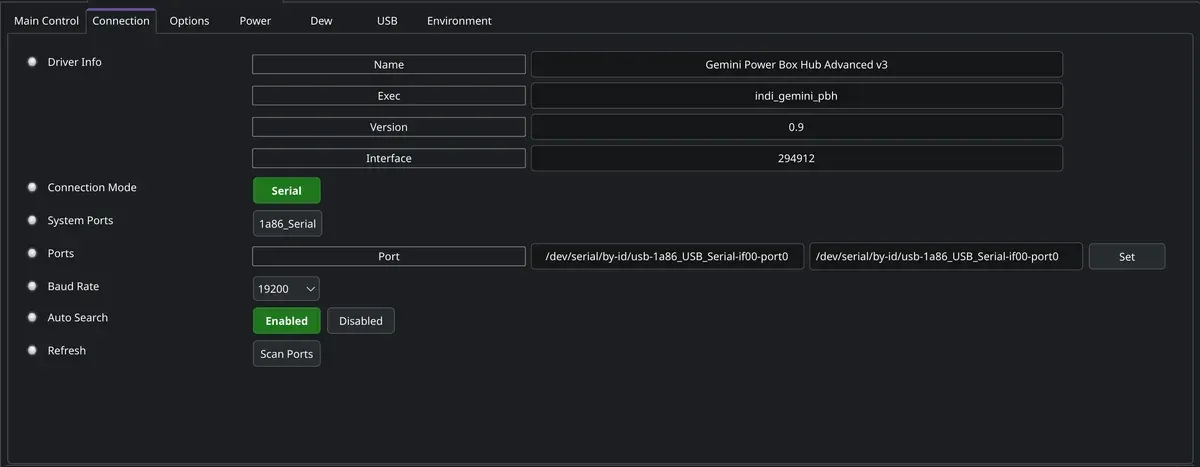Screen dimensions: 1200x467
Task: Click the Ports status indicator light
Action: [x=32, y=254]
